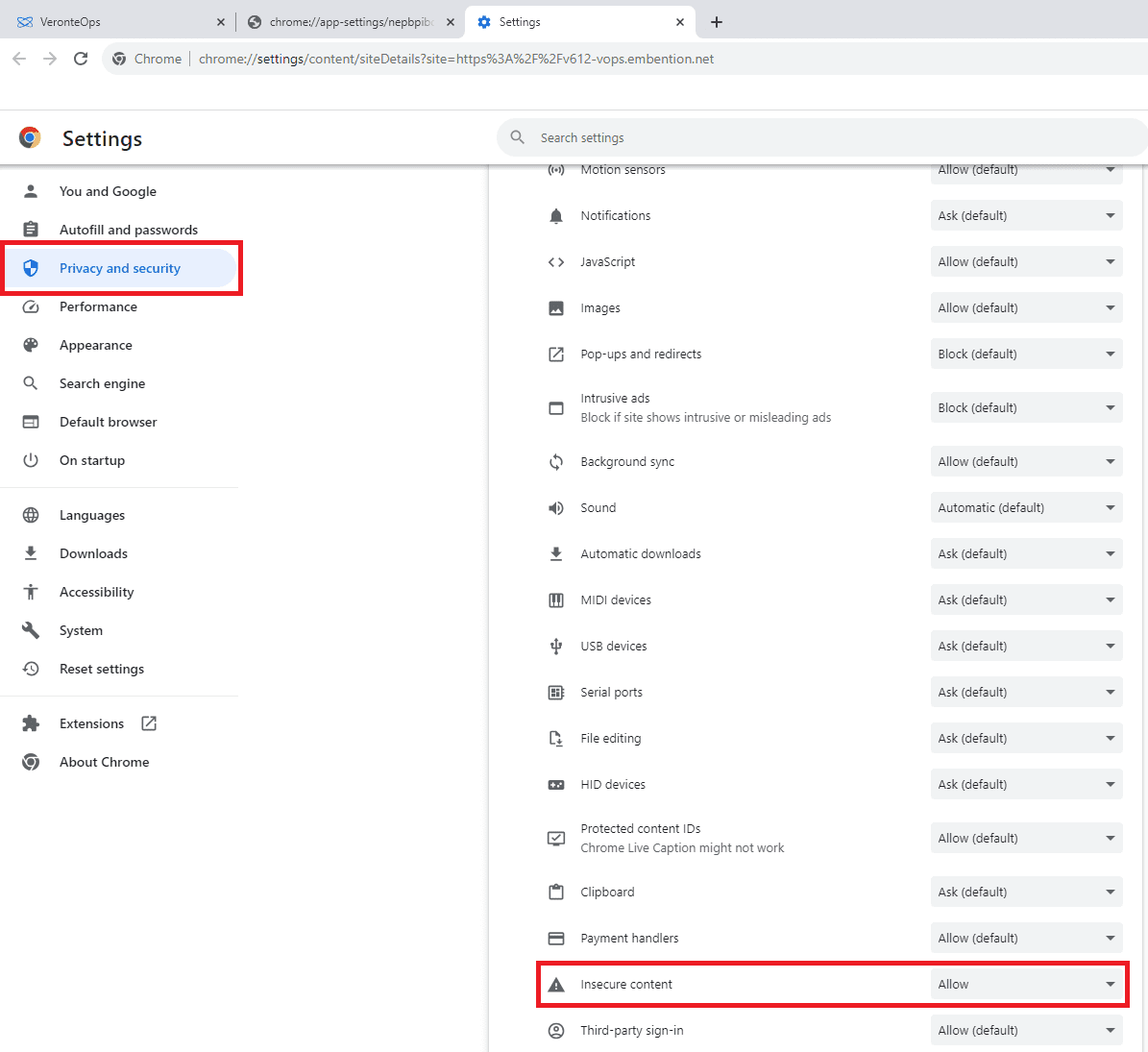Click the Sound speaker icon
The width and height of the screenshot is (1148, 1052).
[556, 508]
